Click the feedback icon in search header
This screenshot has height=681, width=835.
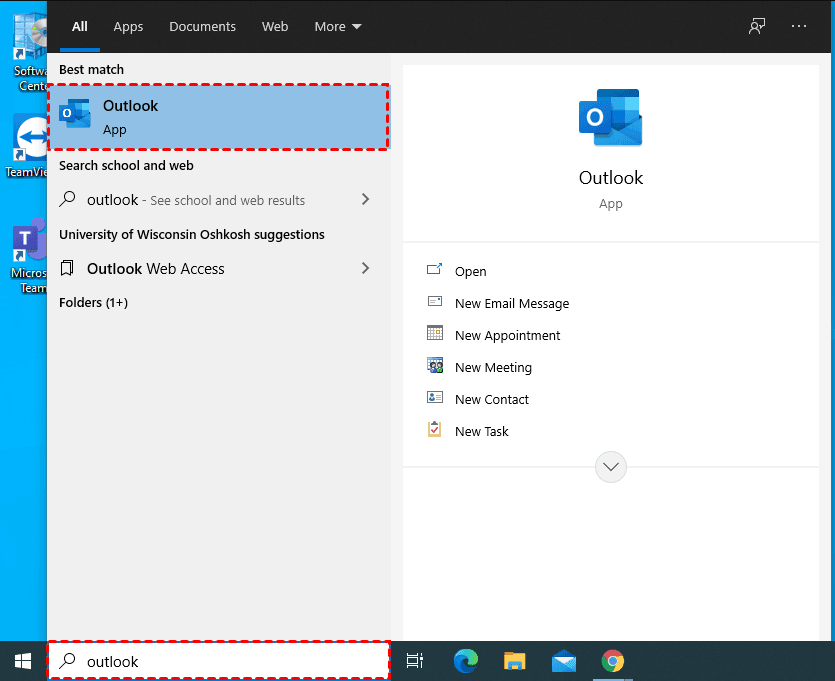[x=757, y=26]
